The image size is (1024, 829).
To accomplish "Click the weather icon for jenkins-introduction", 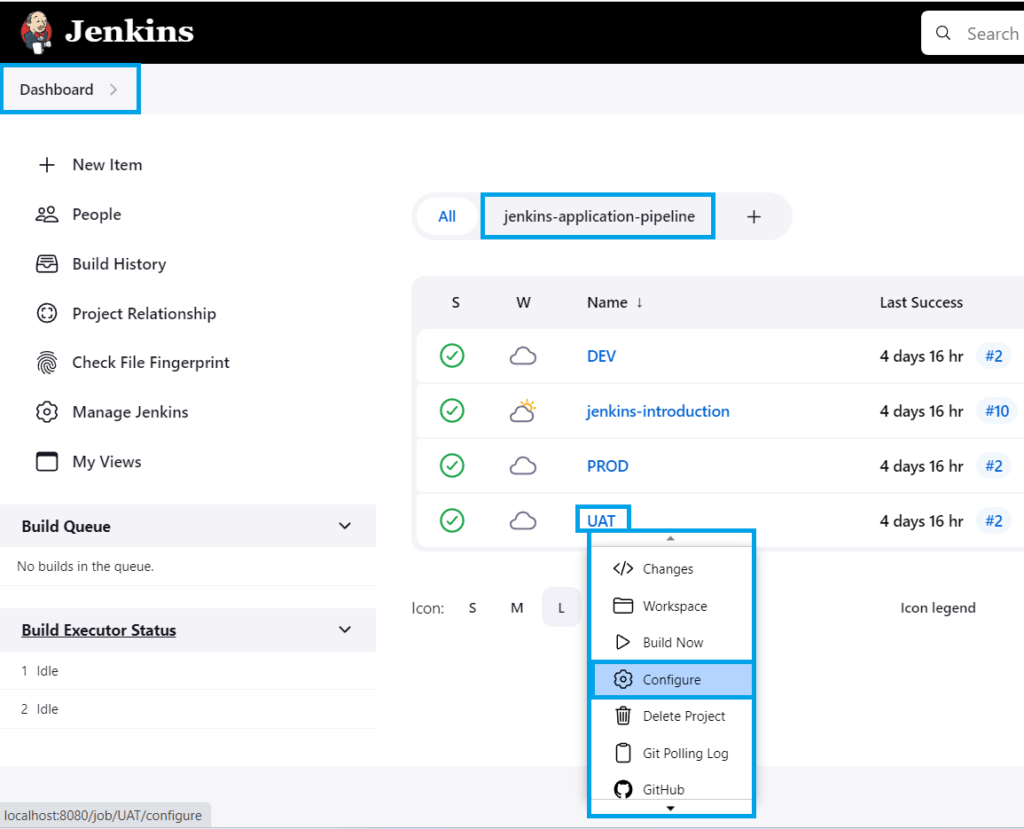I will pos(523,410).
